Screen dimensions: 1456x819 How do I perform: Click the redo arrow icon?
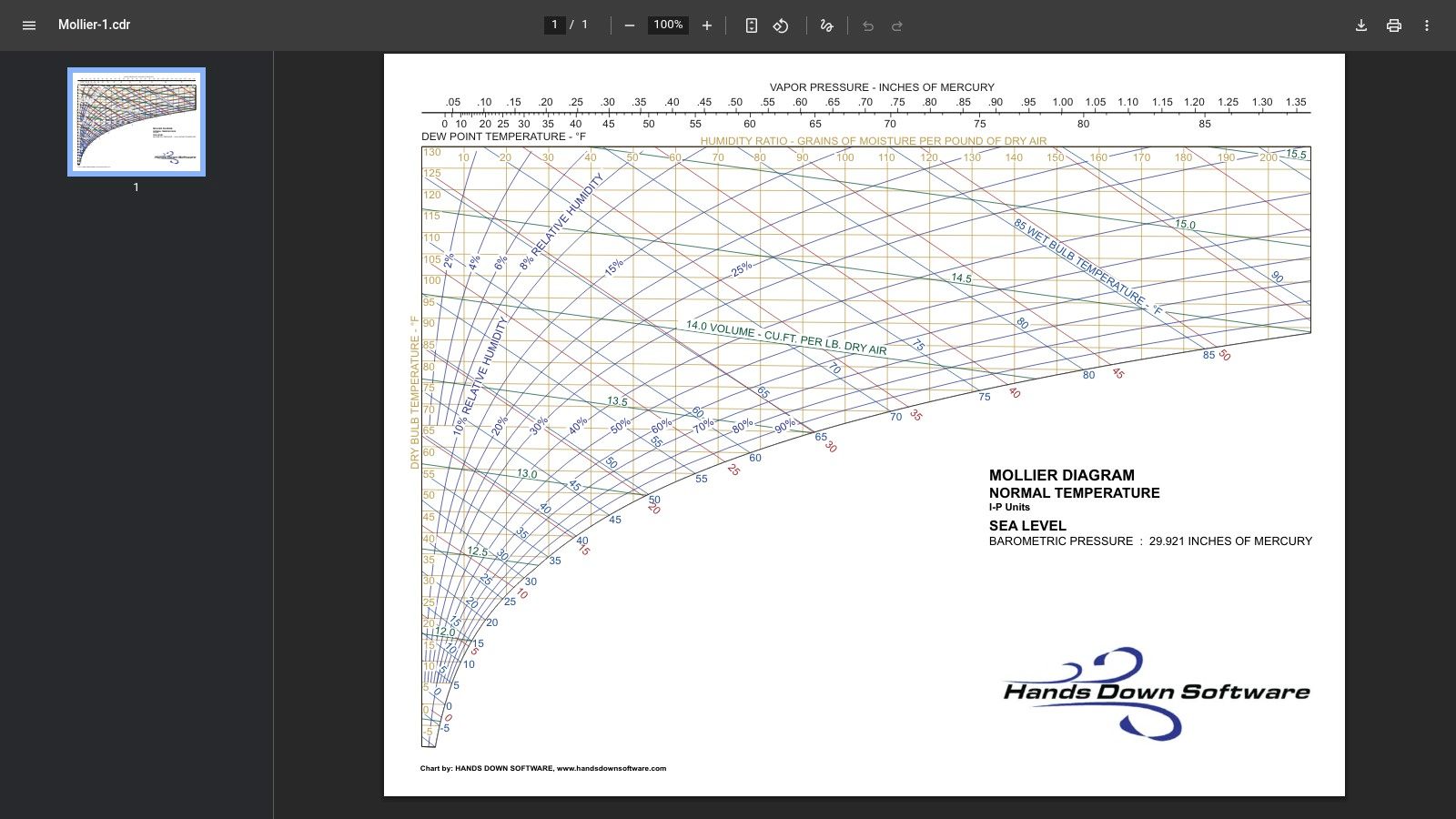897,25
